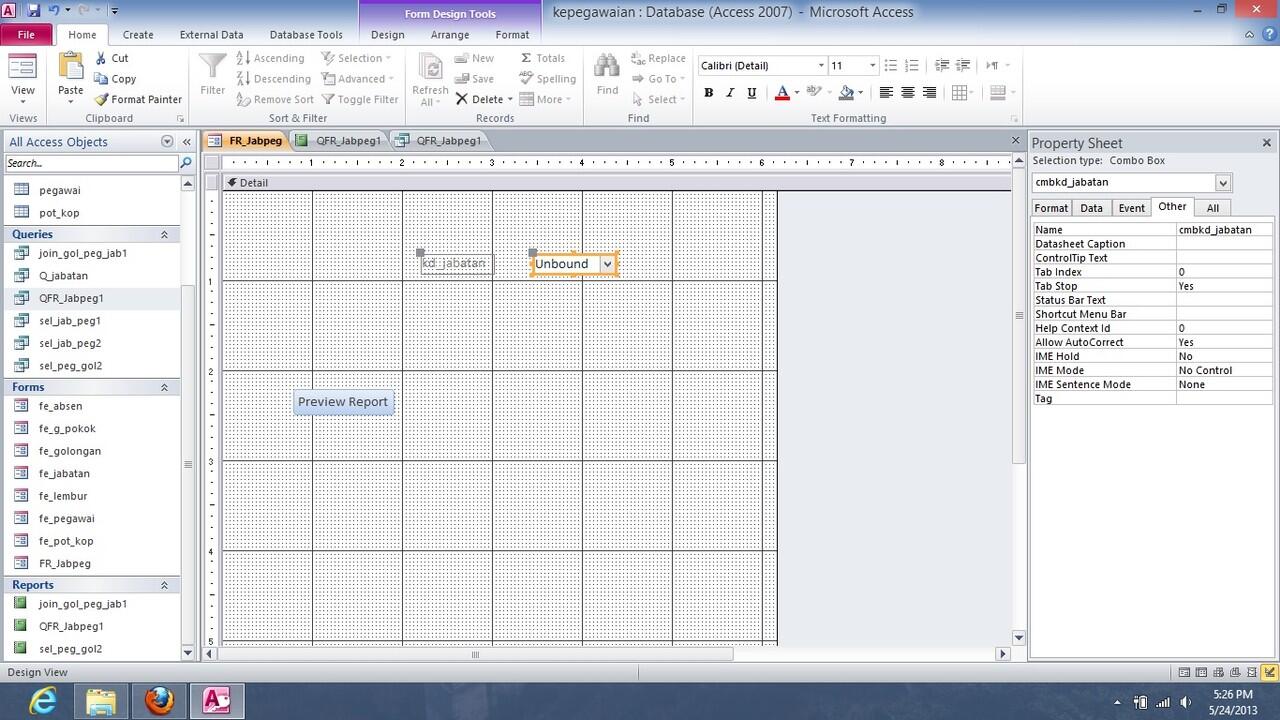Image resolution: width=1280 pixels, height=720 pixels.
Task: Click the Name property value field
Action: pos(1225,230)
